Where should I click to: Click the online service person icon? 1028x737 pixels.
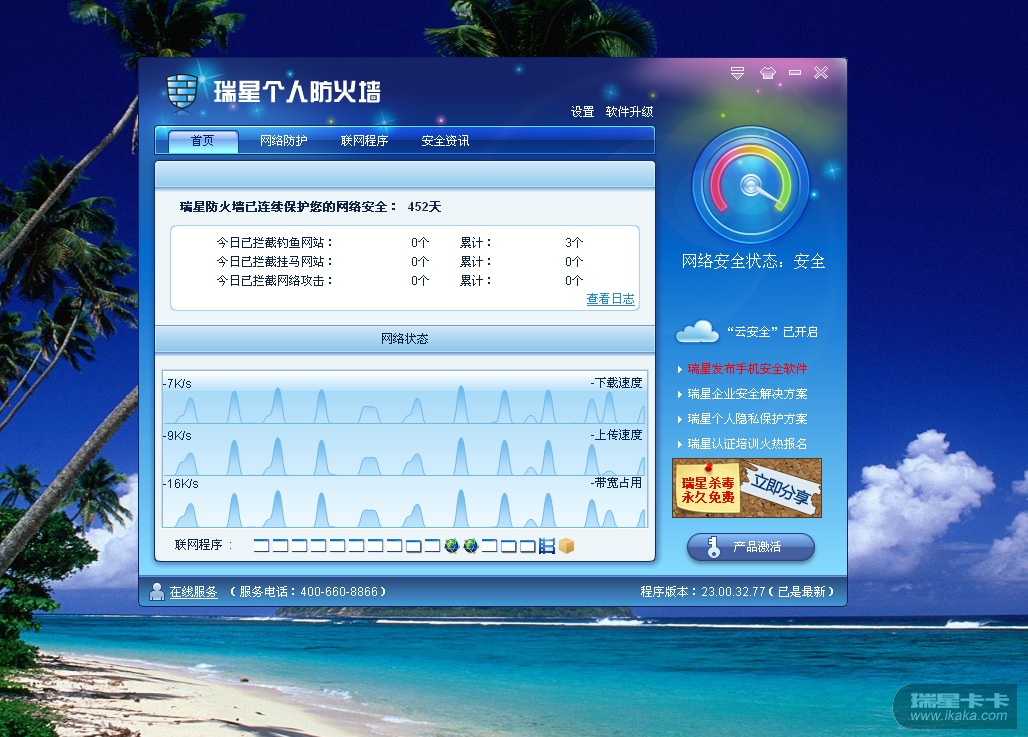[x=157, y=591]
